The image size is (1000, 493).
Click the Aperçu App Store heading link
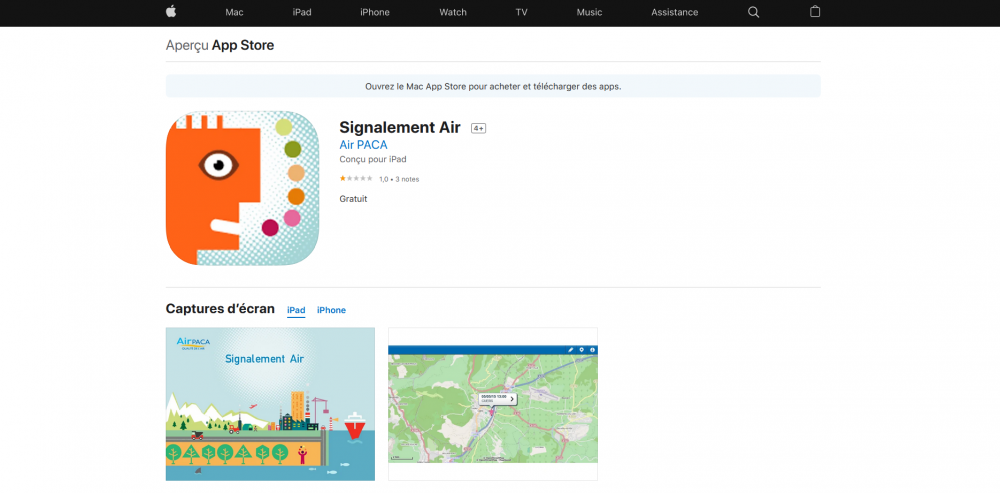click(220, 45)
